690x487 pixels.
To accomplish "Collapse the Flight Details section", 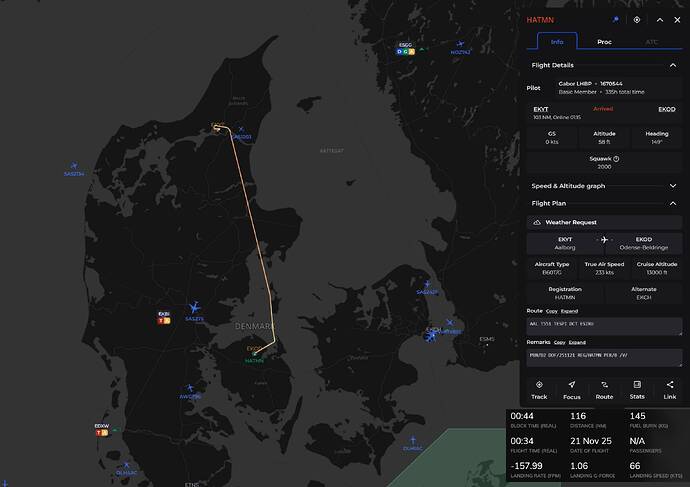I will (673, 65).
